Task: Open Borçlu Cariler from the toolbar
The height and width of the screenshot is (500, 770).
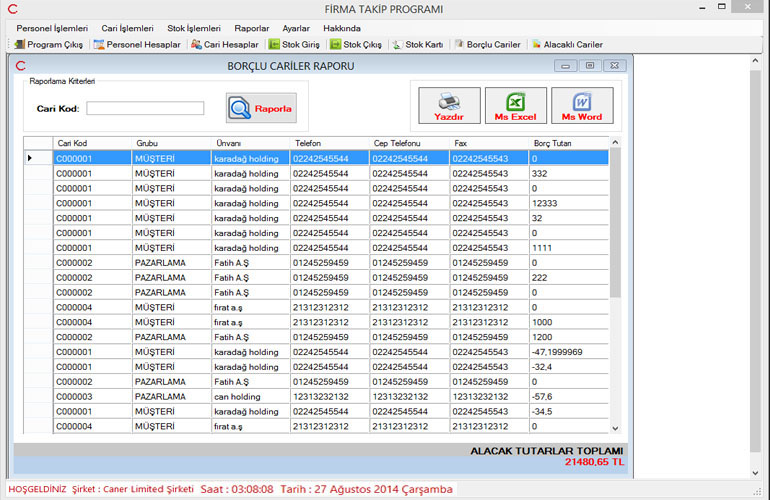Action: pos(487,45)
